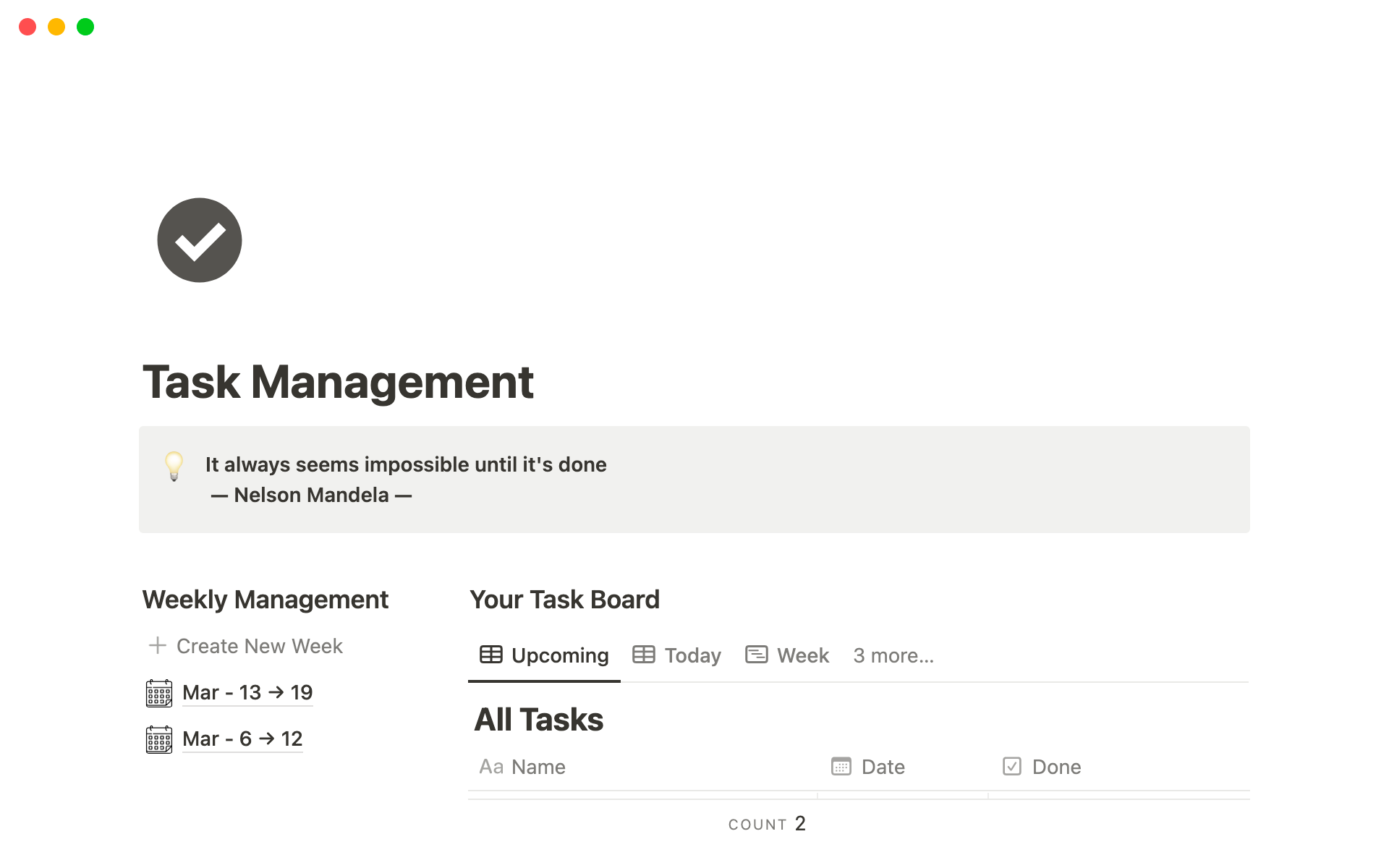Switch to the Week tab
This screenshot has width=1389, height=868.
pyautogui.click(x=801, y=655)
